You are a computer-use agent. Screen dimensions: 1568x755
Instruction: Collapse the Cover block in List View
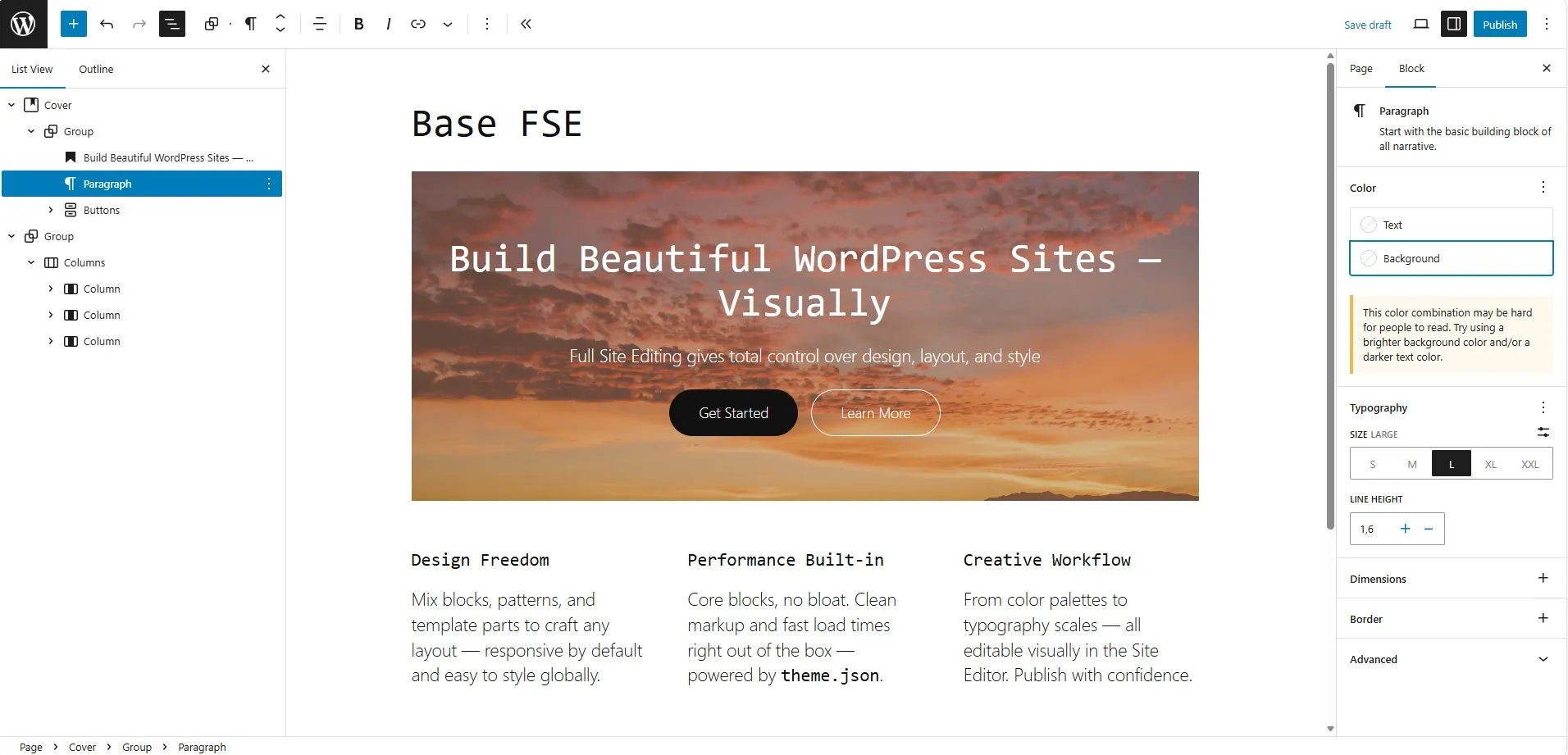pos(11,104)
